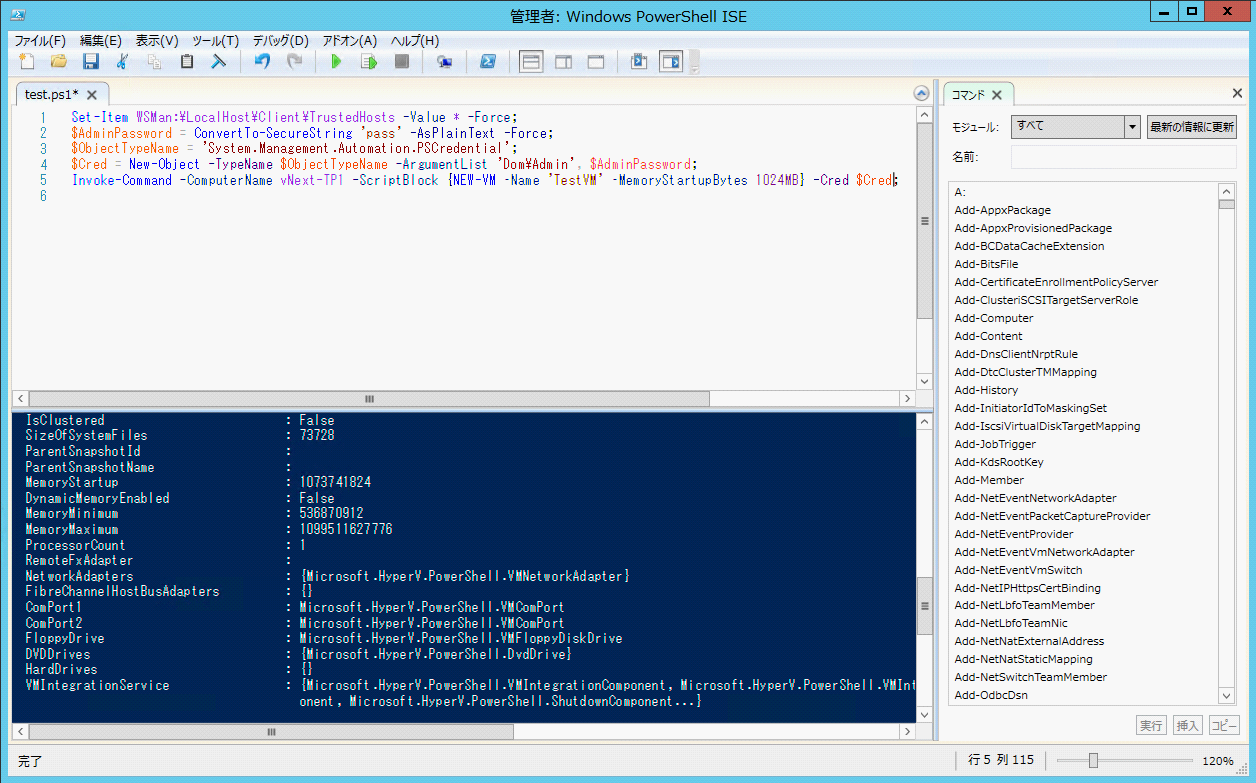1256x783 pixels.
Task: Click script pane horizontal scrollbar thumb
Action: (x=369, y=398)
